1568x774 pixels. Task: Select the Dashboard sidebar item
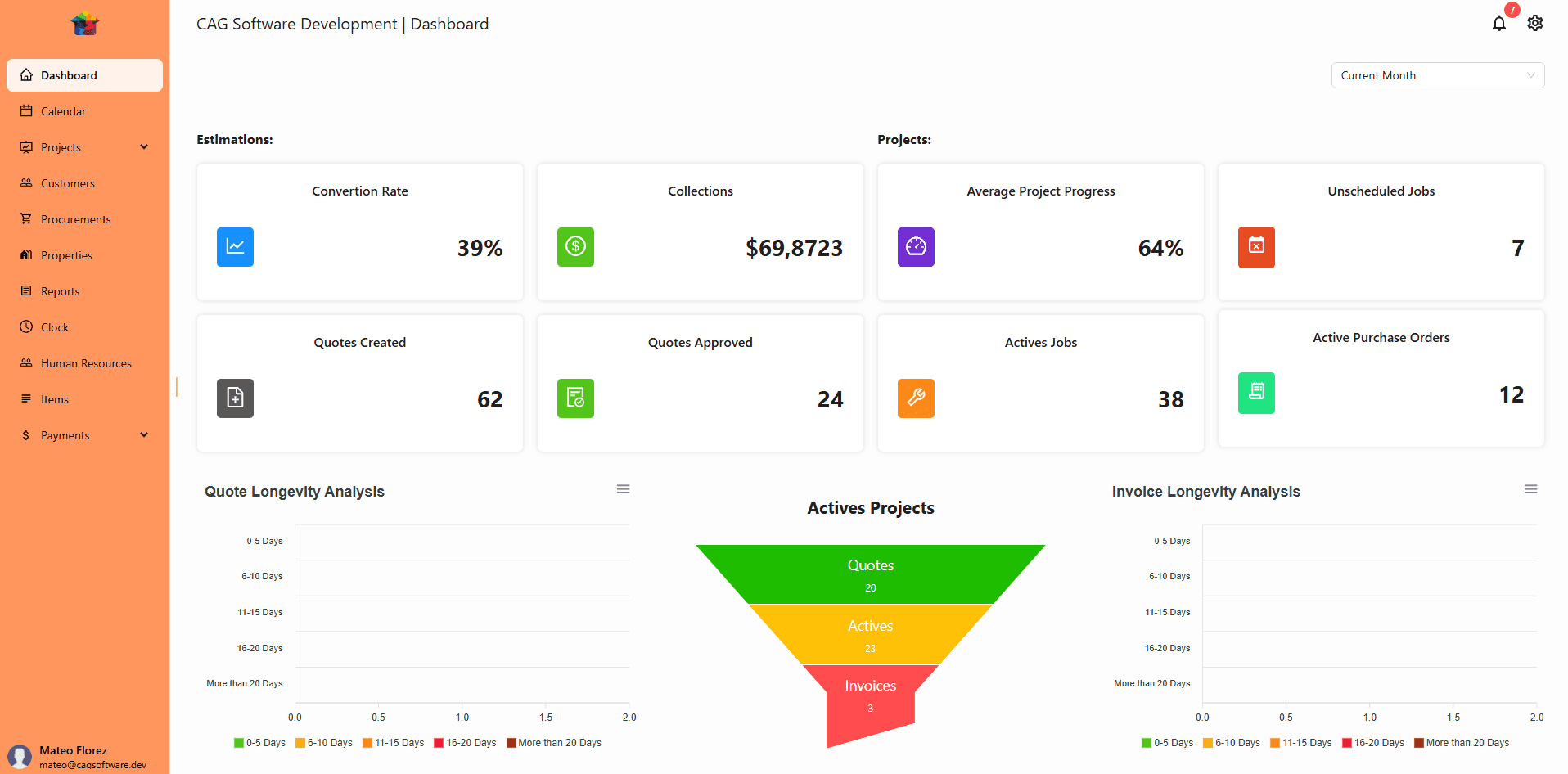pyautogui.click(x=69, y=74)
